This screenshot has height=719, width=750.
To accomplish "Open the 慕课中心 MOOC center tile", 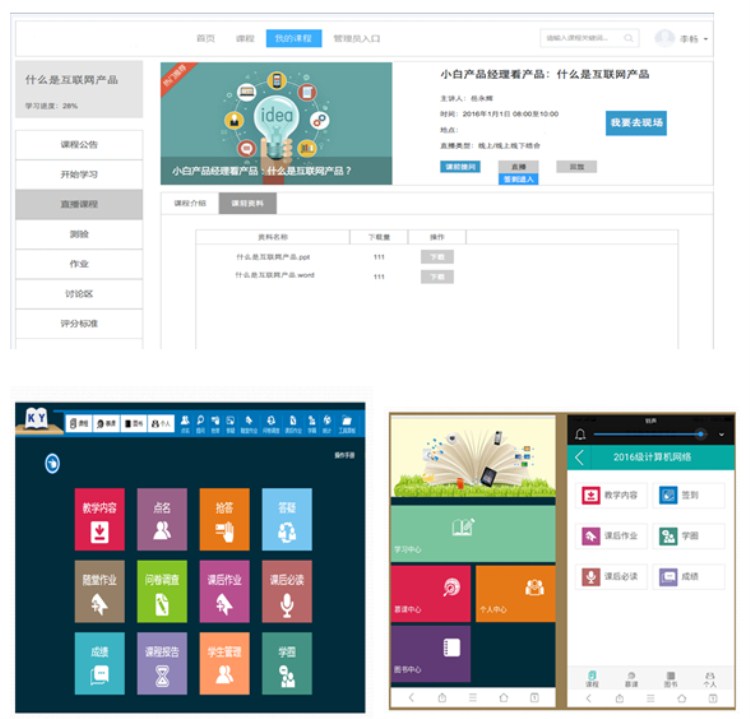I will tap(430, 593).
